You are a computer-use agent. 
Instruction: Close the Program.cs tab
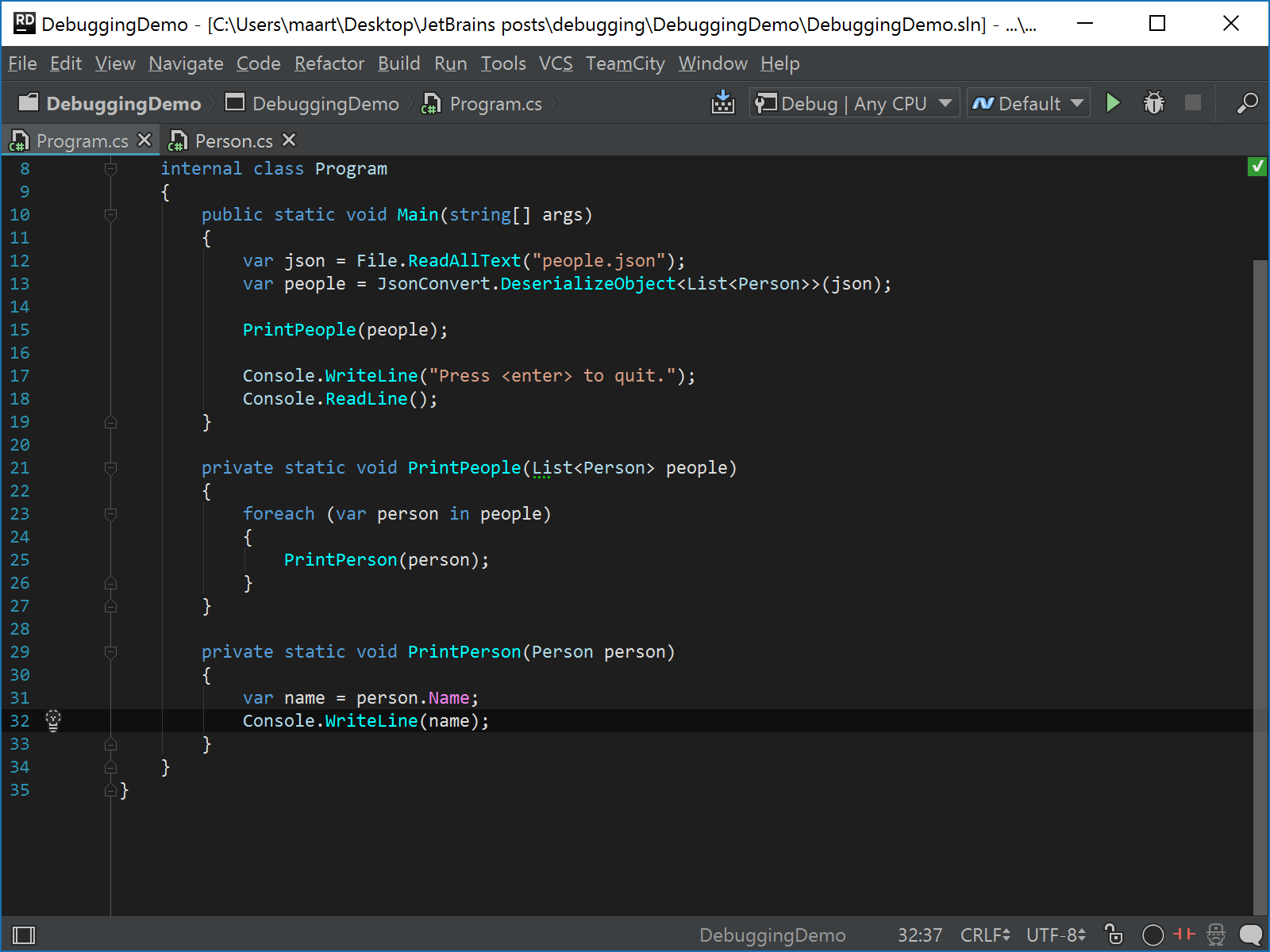point(144,140)
